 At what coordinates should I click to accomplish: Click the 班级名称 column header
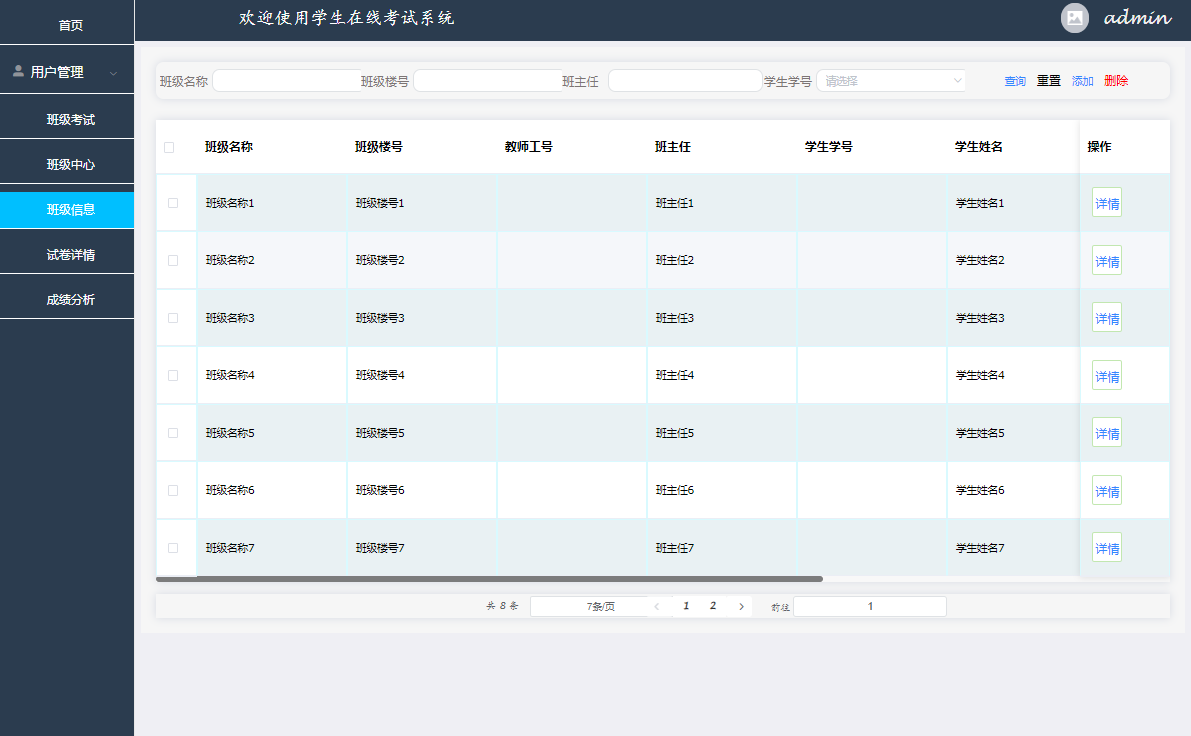229,147
